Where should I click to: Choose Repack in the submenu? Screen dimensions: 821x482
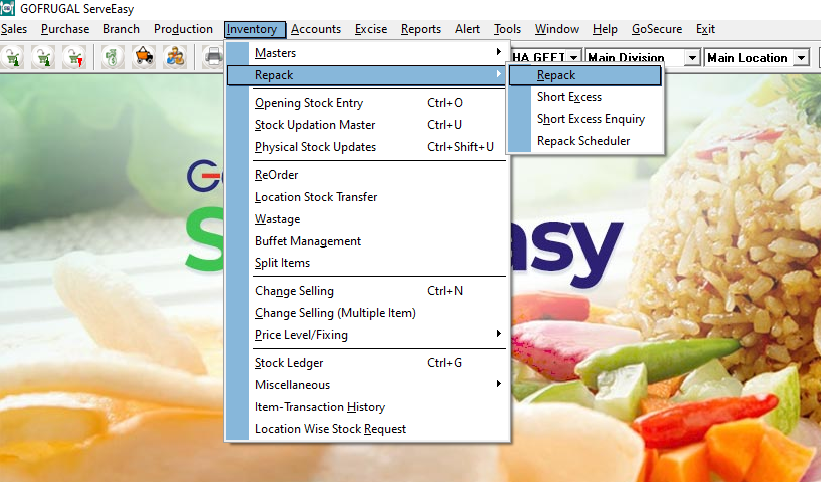(585, 75)
